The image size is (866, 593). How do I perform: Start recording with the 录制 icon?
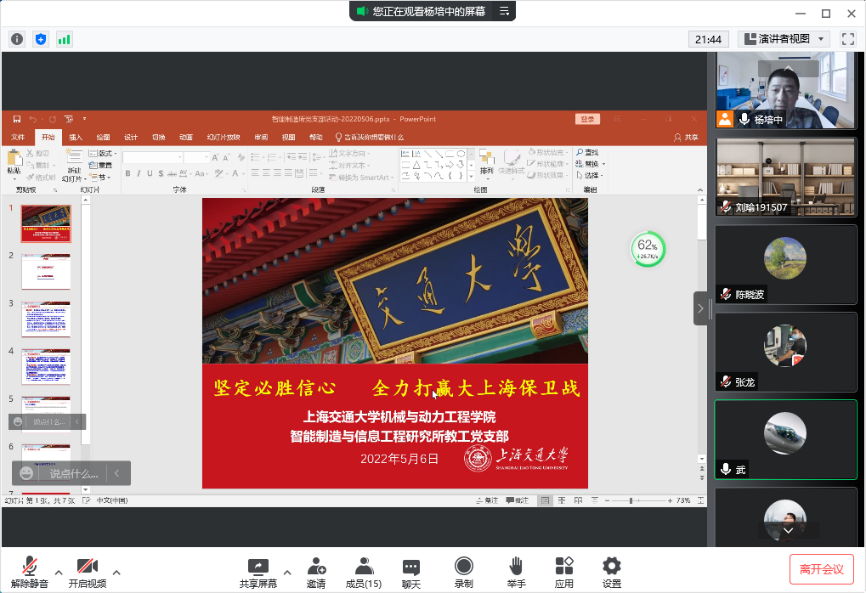pos(464,572)
